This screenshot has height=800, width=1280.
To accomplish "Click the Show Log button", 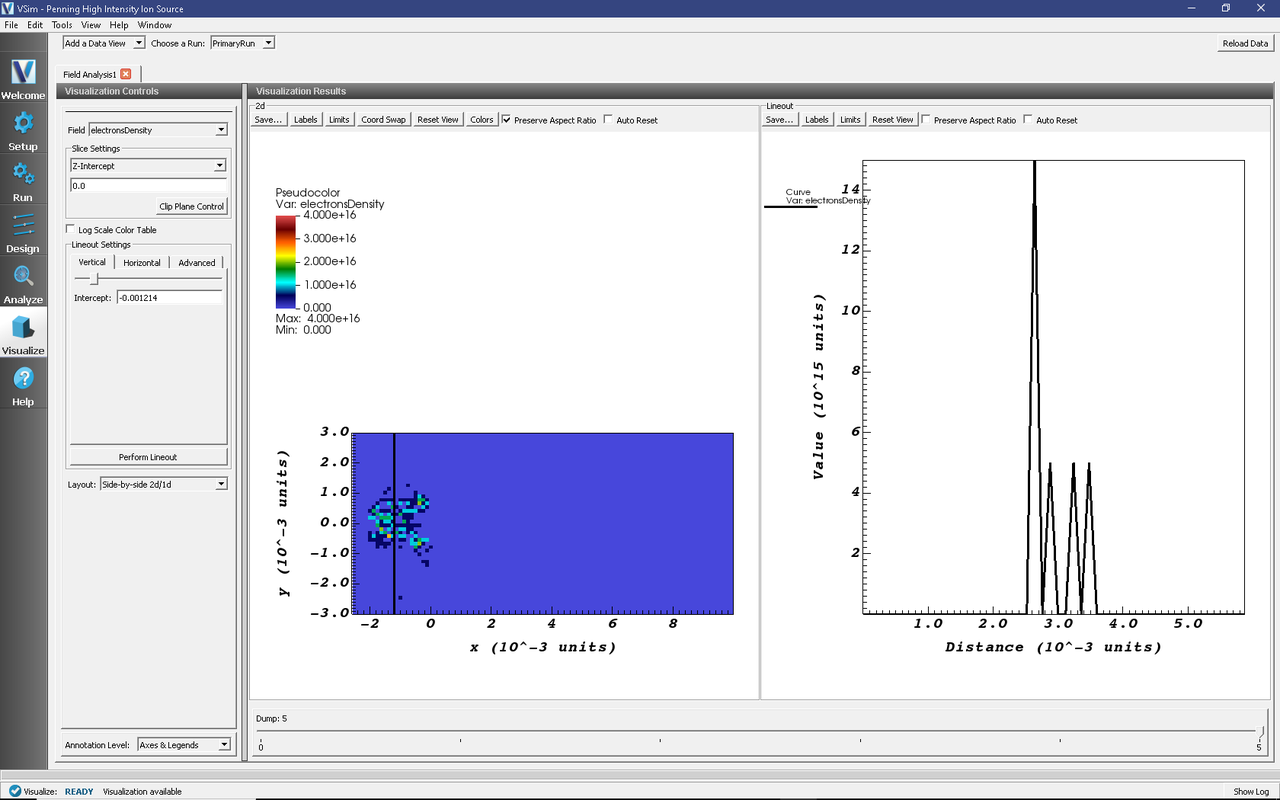I will tap(1251, 791).
